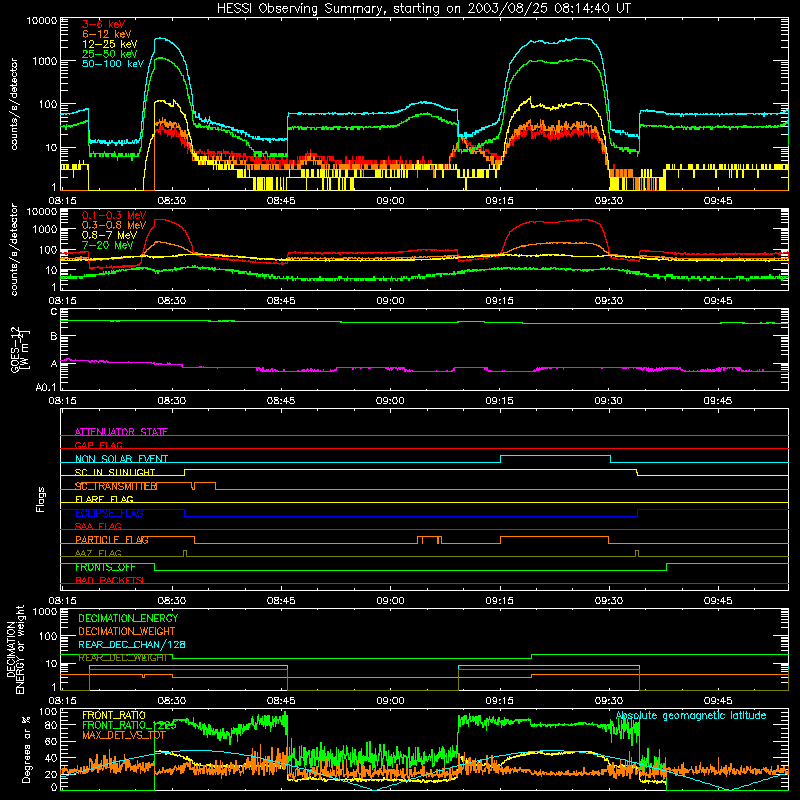Select the 50-100 keV legend label
Image resolution: width=800 pixels, height=800 pixels.
point(113,64)
